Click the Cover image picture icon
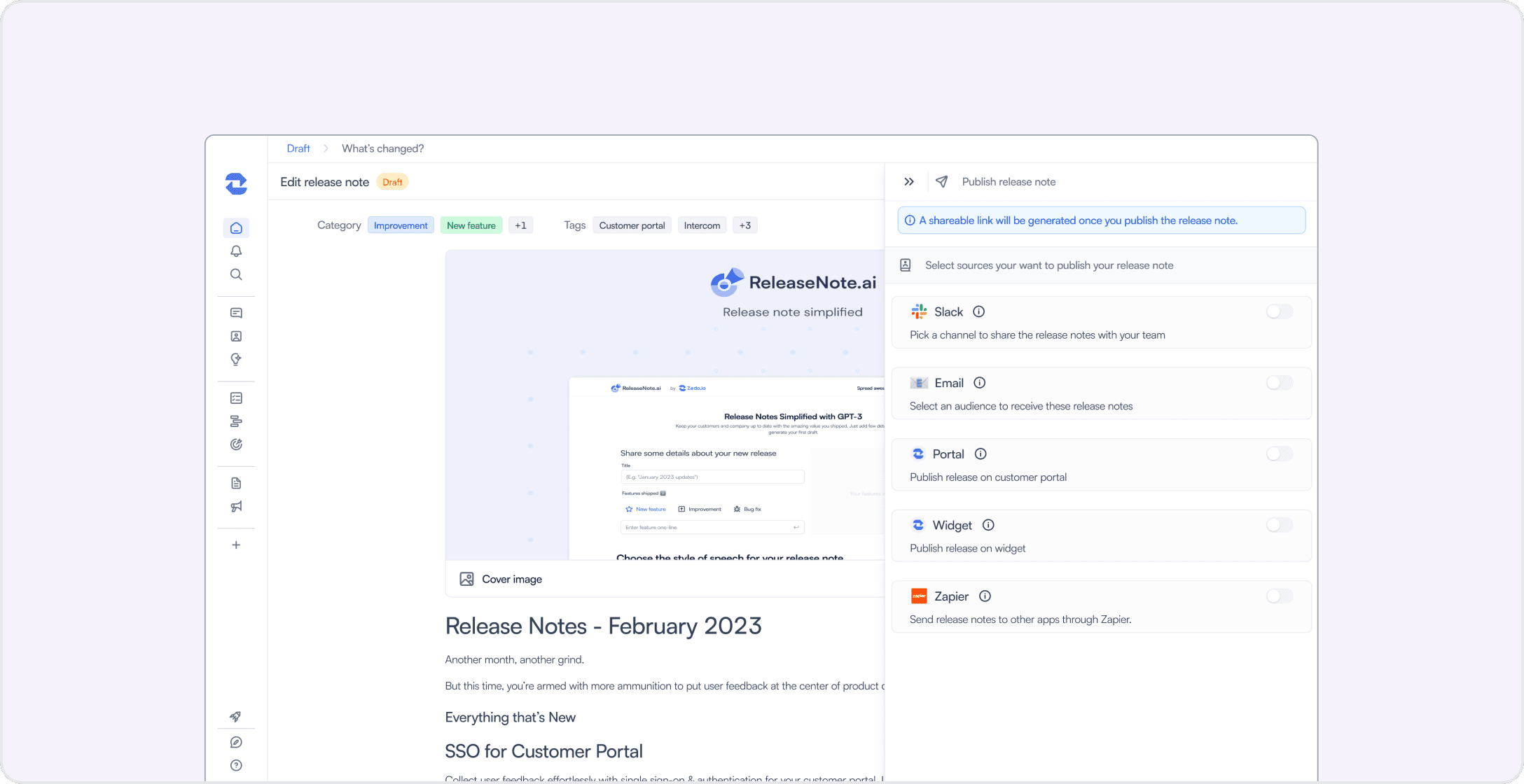Screen dimensions: 1524x784 tap(466, 579)
